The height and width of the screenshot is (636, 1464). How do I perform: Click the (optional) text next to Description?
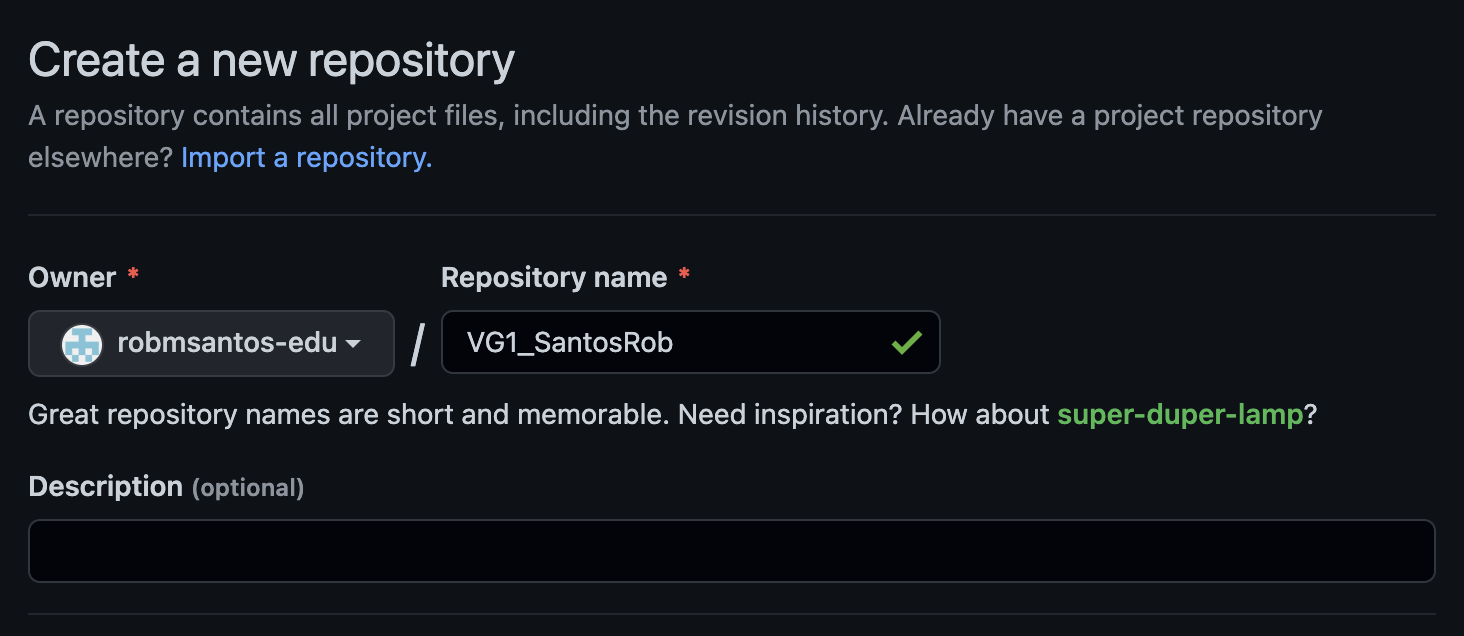pos(248,488)
